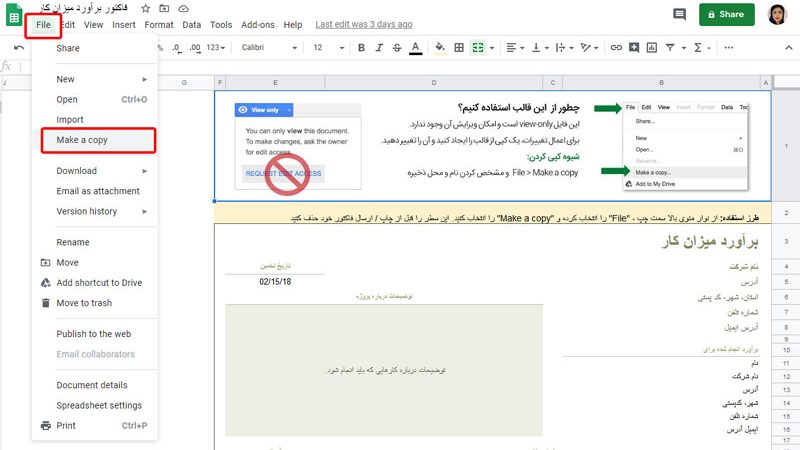Click the insert link icon
800x450 pixels.
(x=617, y=47)
